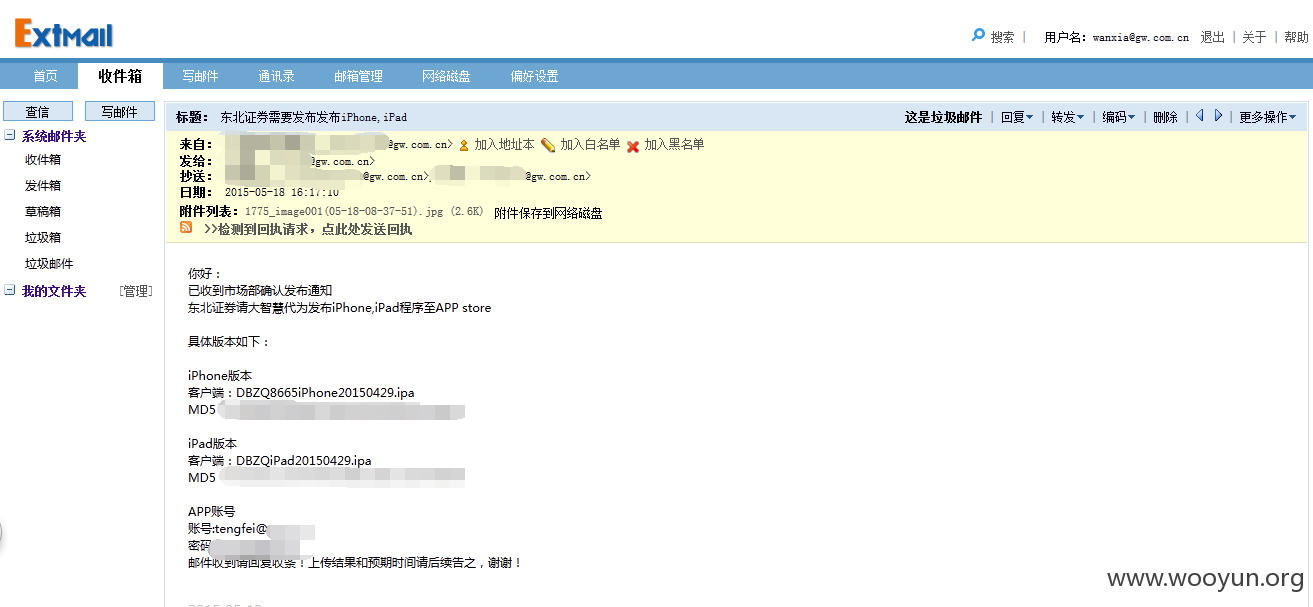Image resolution: width=1313 pixels, height=607 pixels.
Task: Click the add-to-whitelist pencil icon
Action: [x=548, y=145]
